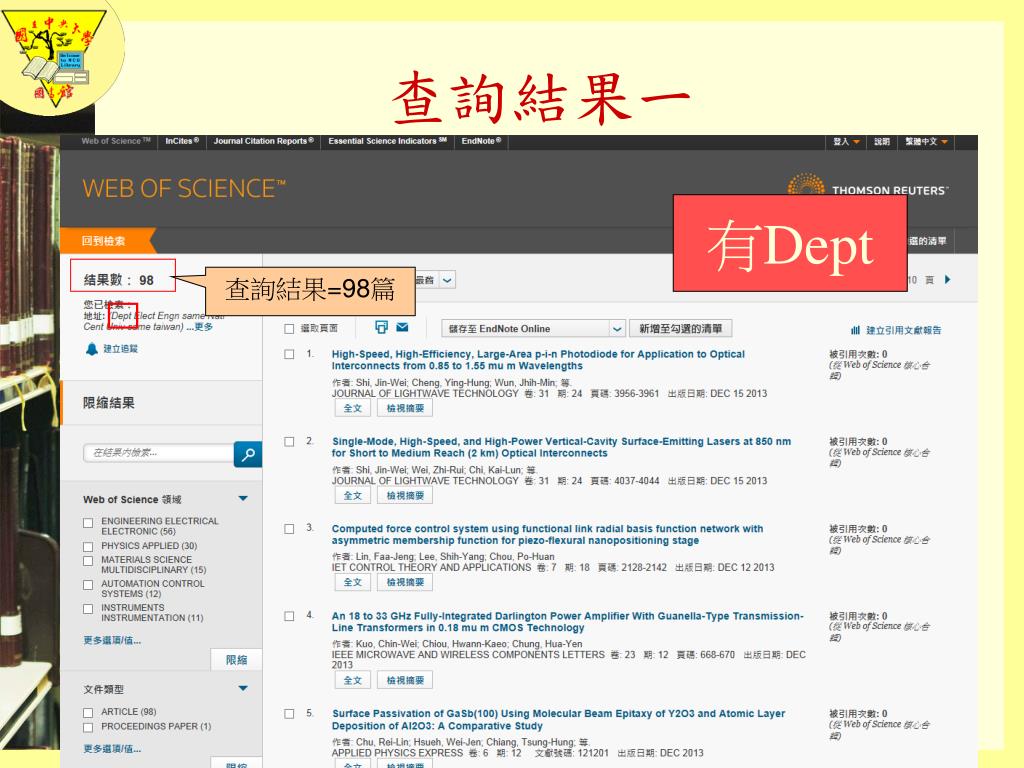Open the sort order dropdown arrow
Screen dimensions: 1024x768
(x=447, y=280)
